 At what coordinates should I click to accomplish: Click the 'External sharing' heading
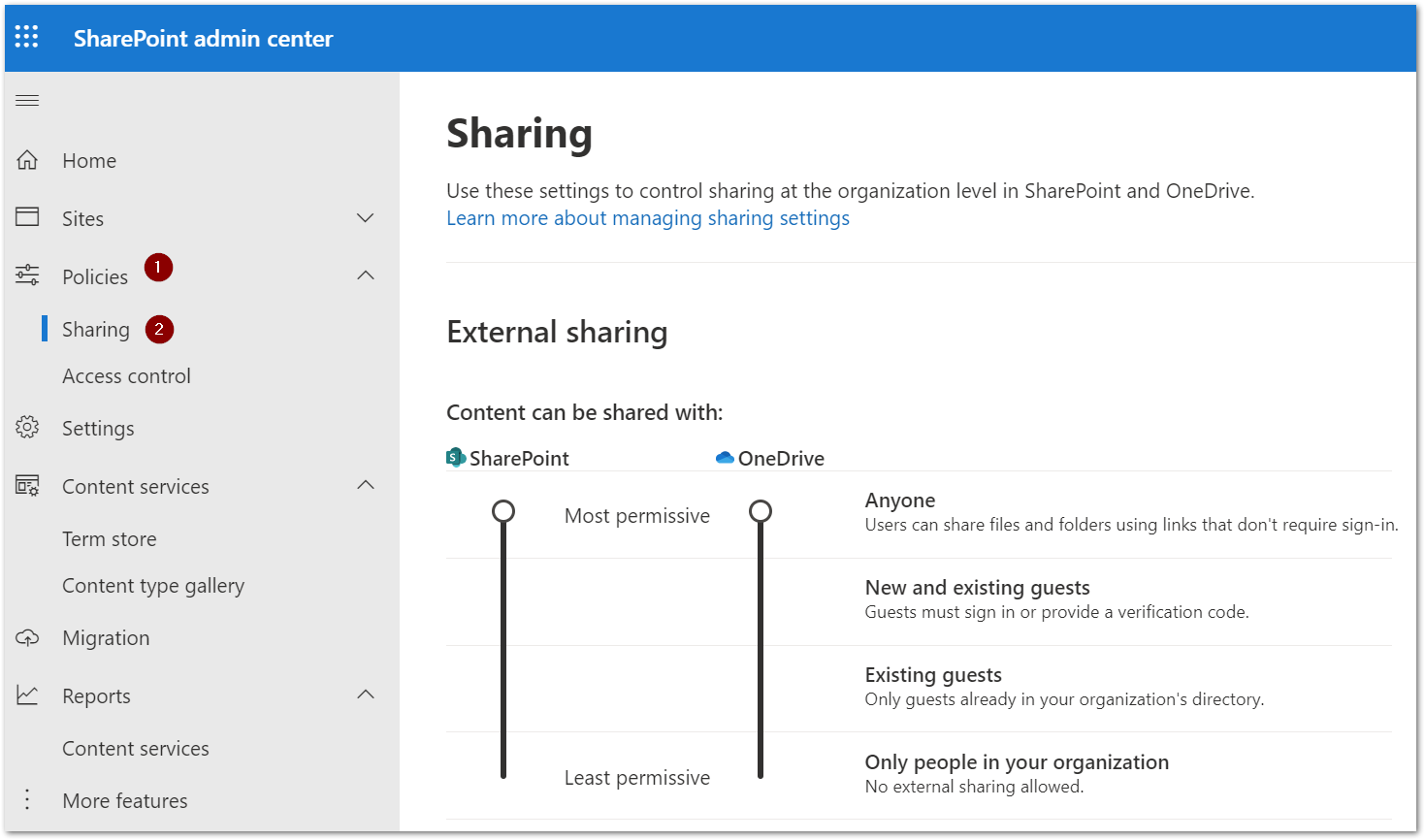557,333
